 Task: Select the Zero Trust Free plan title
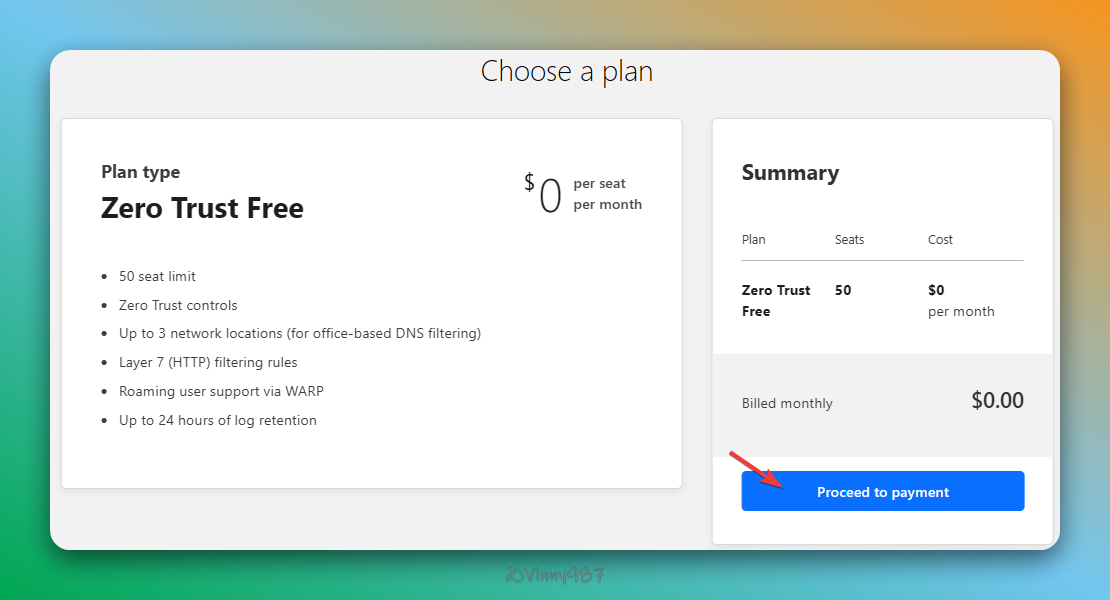tap(202, 208)
